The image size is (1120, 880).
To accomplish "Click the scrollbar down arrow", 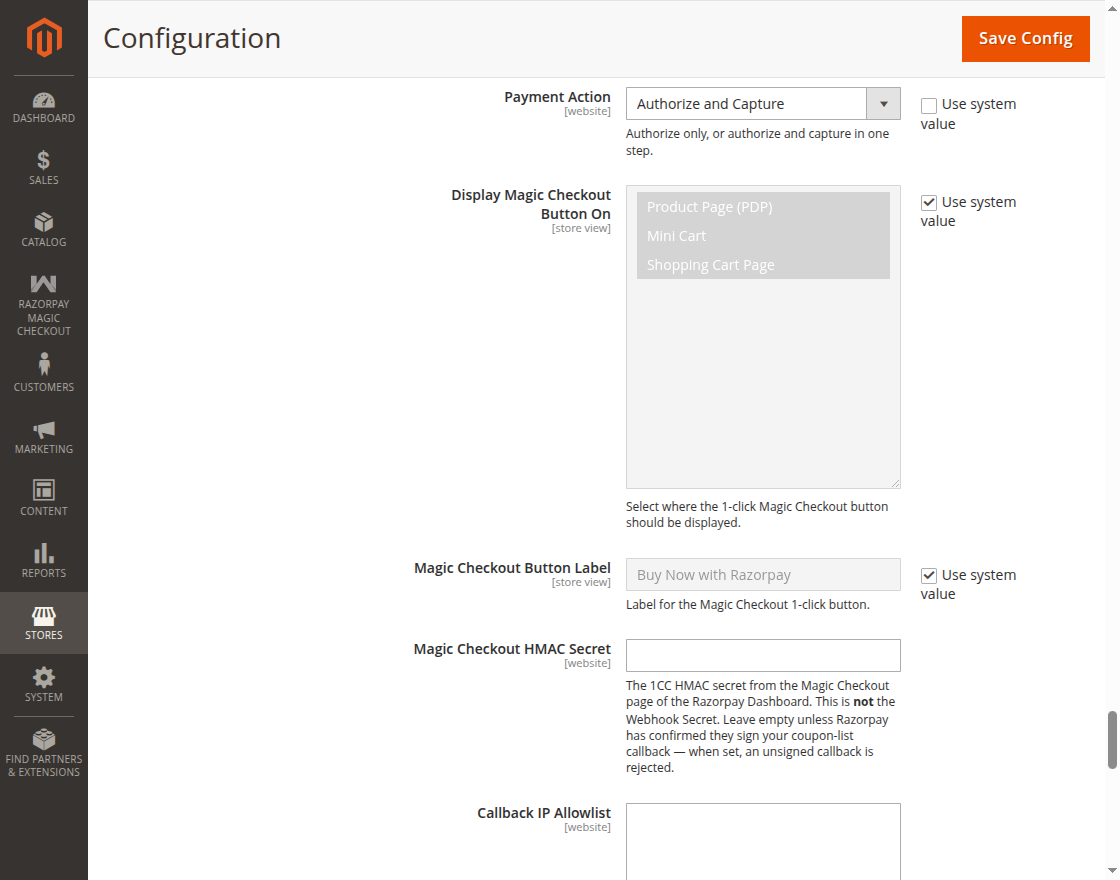I will pos(1112,871).
